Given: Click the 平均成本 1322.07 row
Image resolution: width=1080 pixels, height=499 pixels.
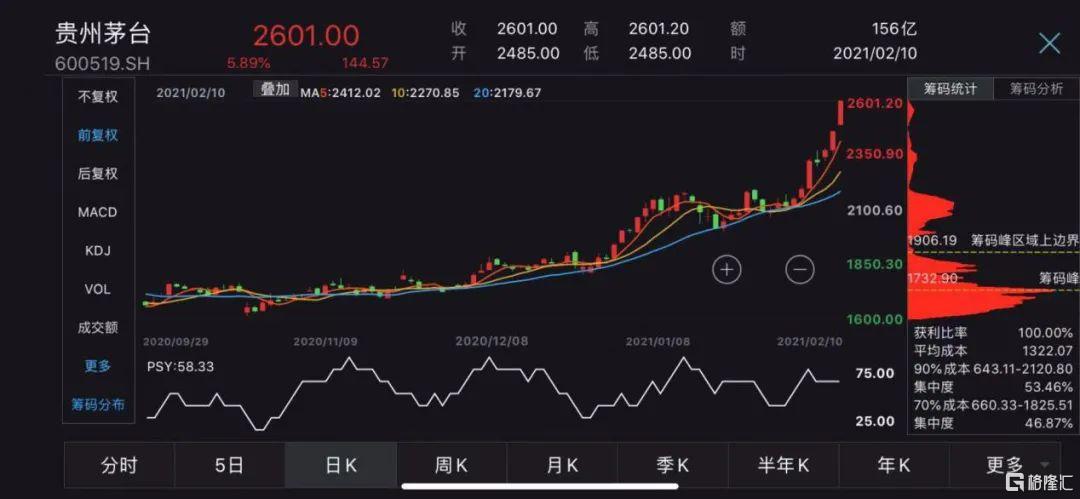Looking at the screenshot, I should [x=993, y=351].
